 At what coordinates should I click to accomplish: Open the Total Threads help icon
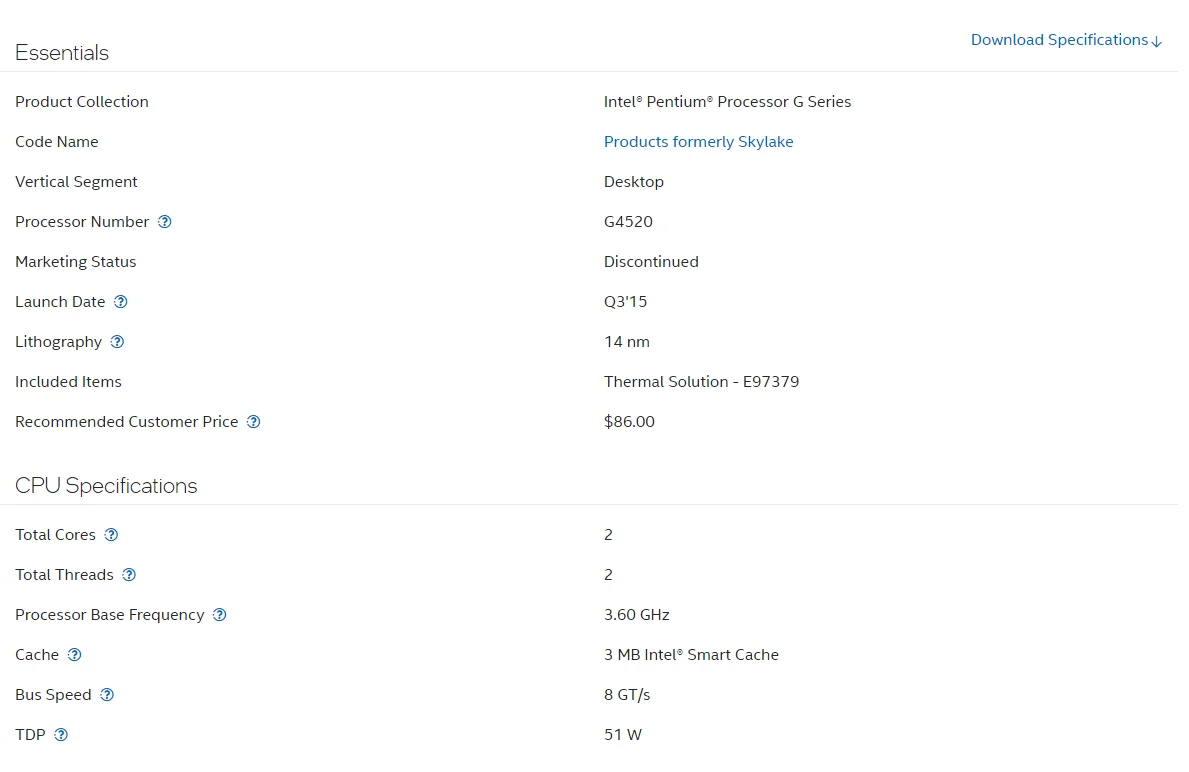tap(129, 575)
